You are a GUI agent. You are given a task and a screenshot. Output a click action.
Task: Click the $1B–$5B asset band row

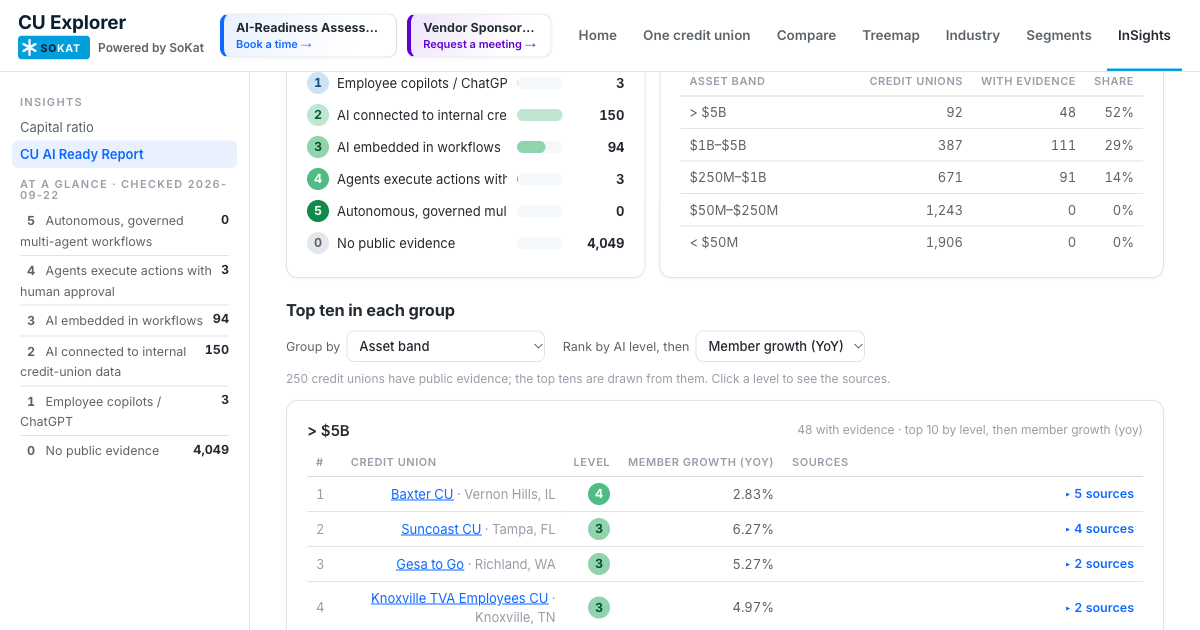pos(912,145)
